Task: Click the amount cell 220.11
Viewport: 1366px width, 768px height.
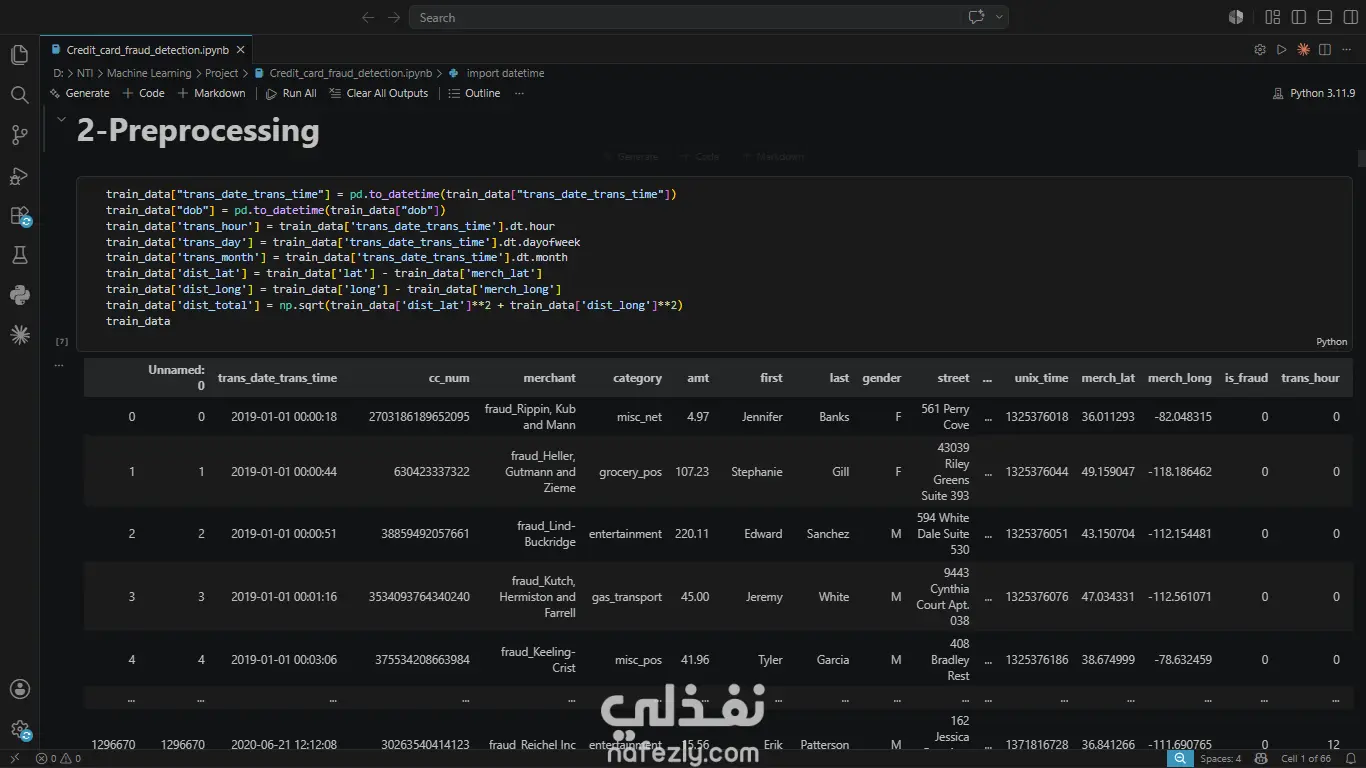Action: pyautogui.click(x=692, y=534)
